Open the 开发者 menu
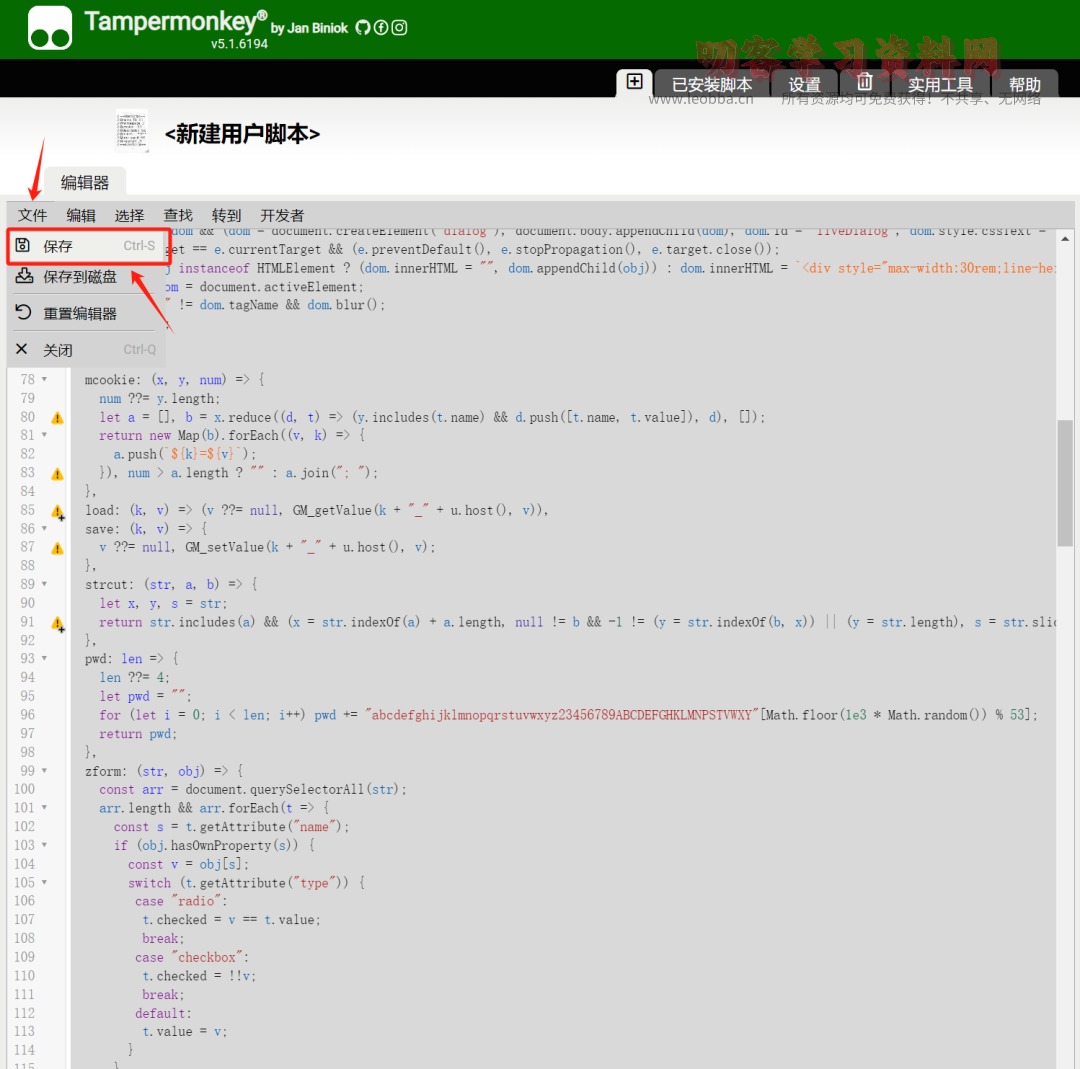The width and height of the screenshot is (1080, 1069). (282, 215)
